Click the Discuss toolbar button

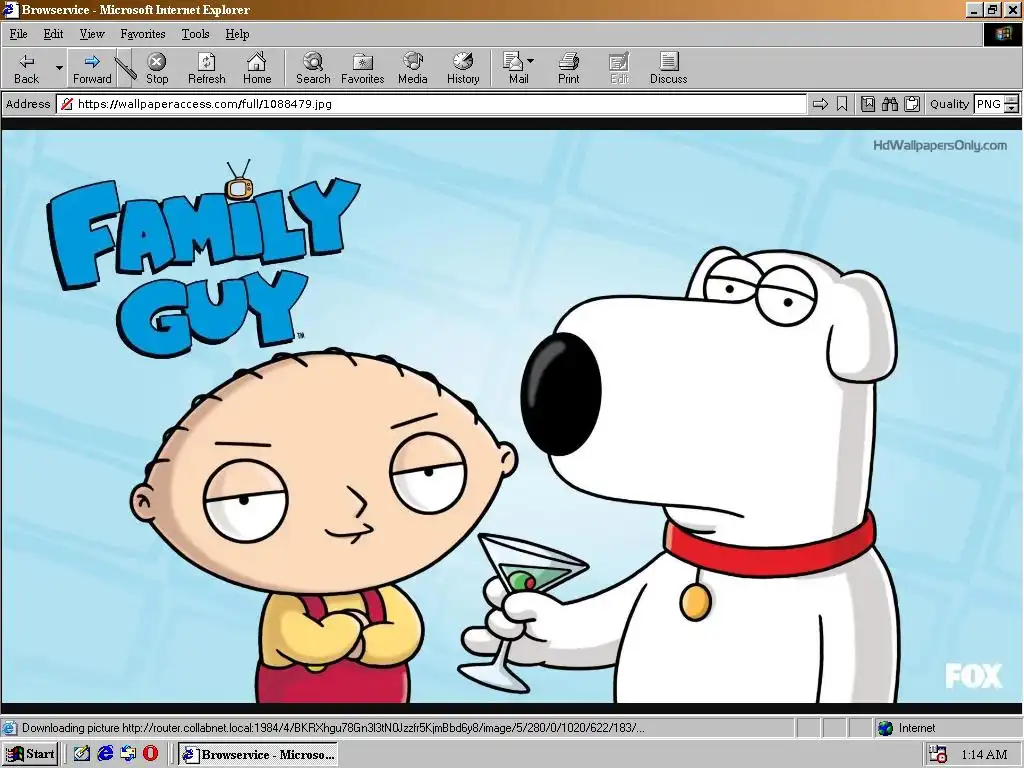(668, 69)
